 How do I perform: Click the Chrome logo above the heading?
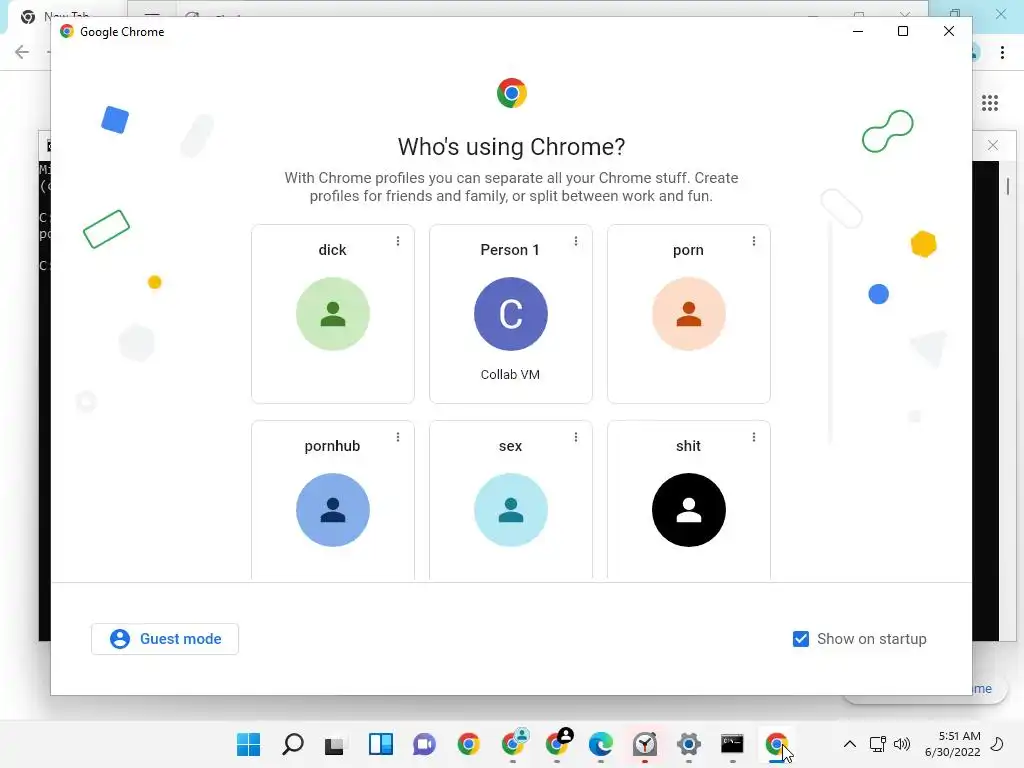pyautogui.click(x=511, y=93)
